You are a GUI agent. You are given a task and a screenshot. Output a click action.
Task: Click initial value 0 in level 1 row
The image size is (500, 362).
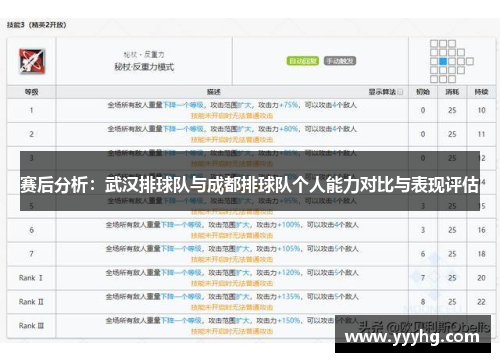coord(423,110)
